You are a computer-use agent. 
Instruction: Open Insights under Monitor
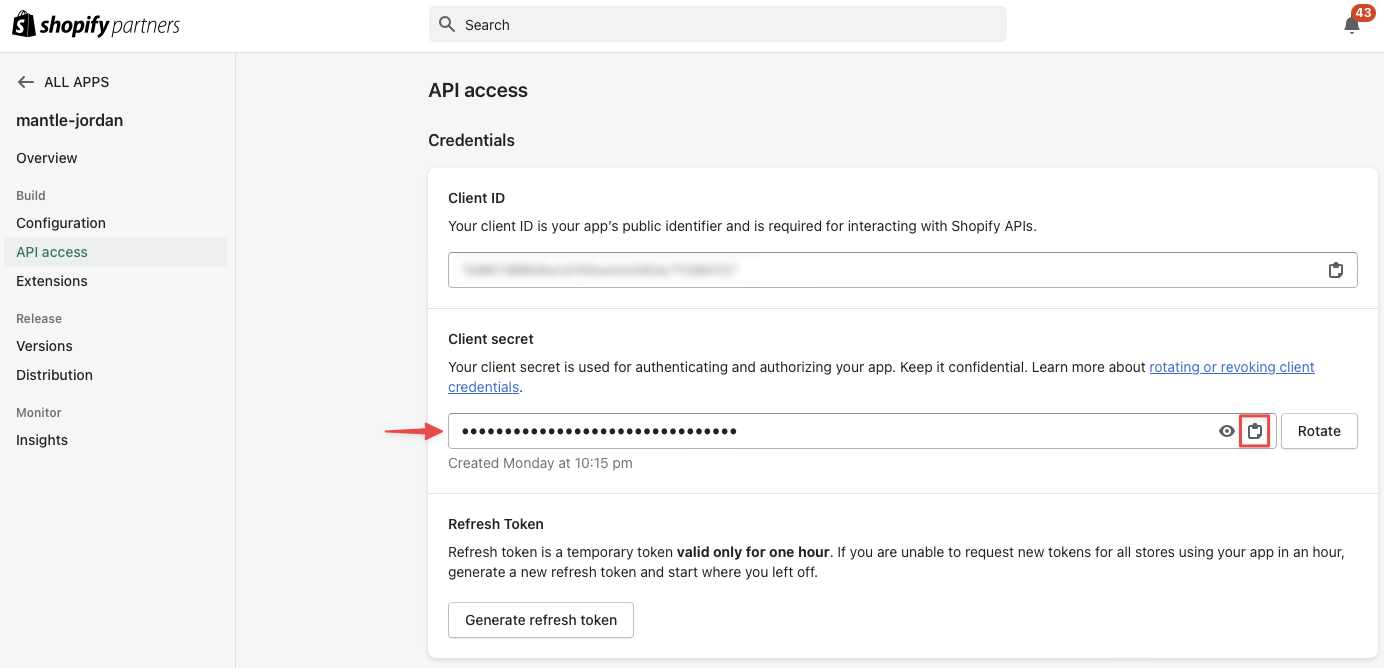click(42, 440)
